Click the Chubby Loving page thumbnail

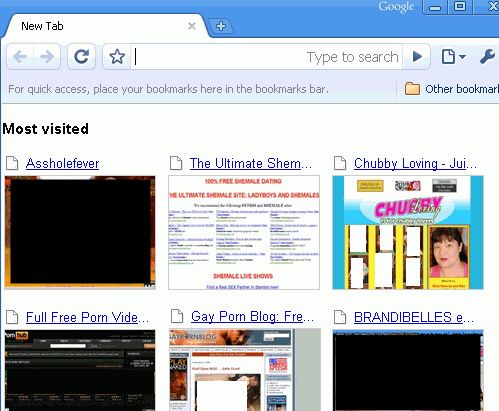[408, 232]
